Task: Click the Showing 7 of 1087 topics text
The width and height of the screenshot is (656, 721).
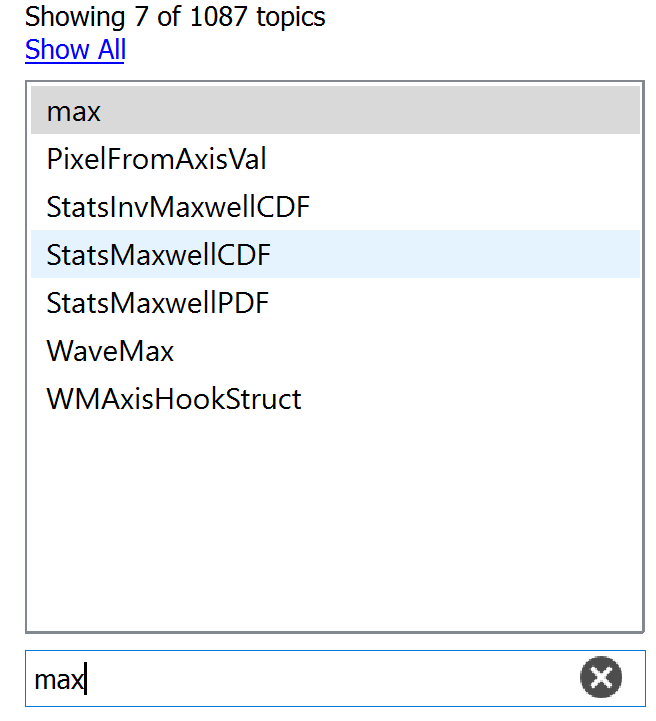Action: [x=175, y=17]
